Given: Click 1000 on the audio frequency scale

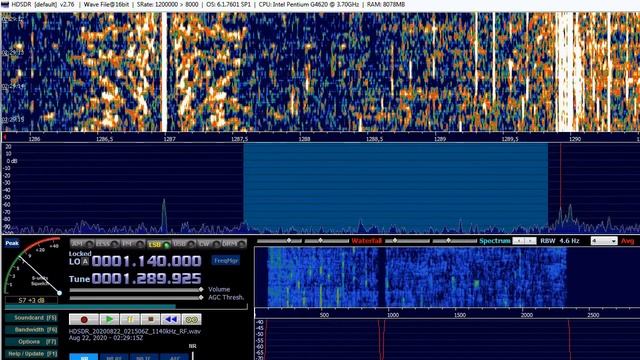Looking at the screenshot, I should pyautogui.click(x=393, y=315).
